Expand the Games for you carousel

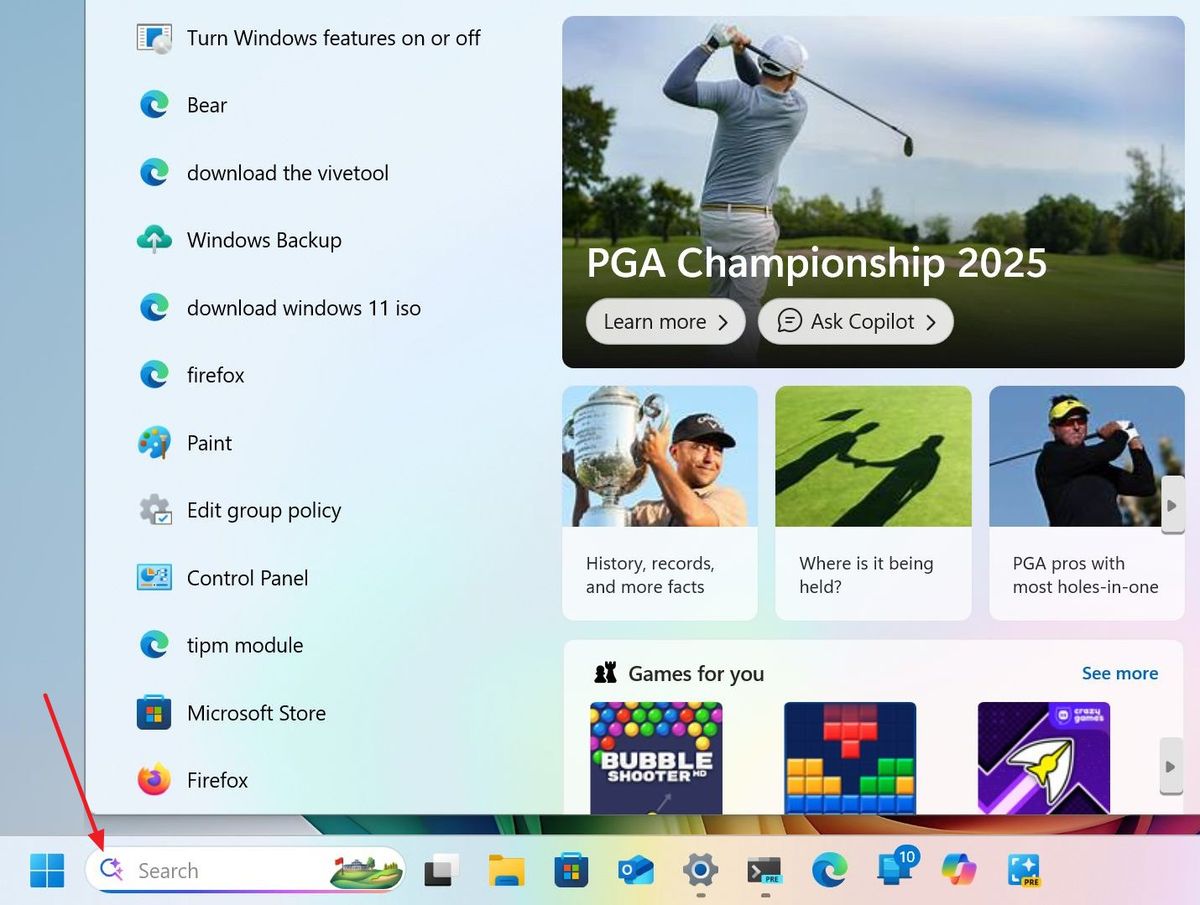click(x=1171, y=767)
